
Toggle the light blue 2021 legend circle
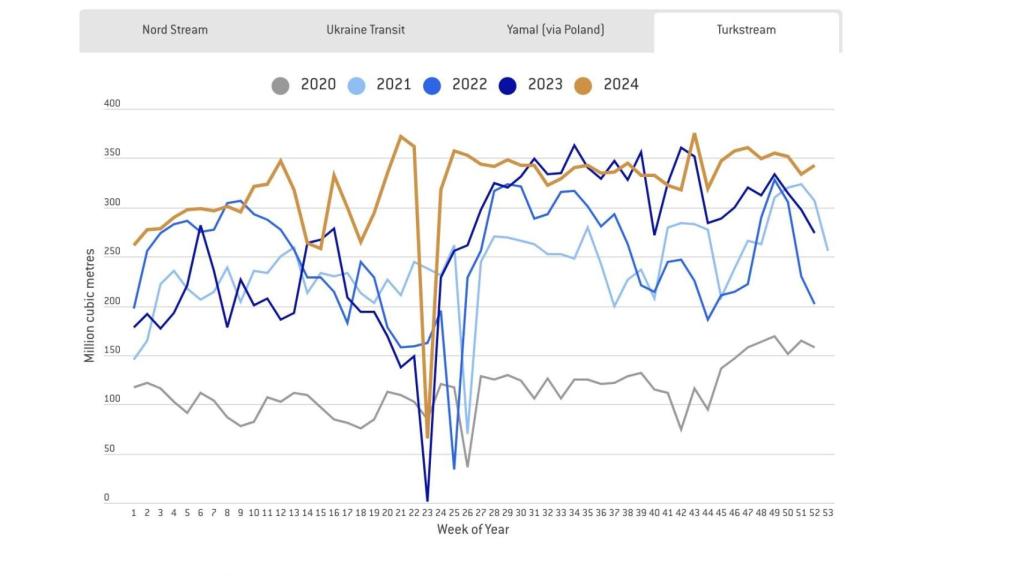click(x=357, y=85)
